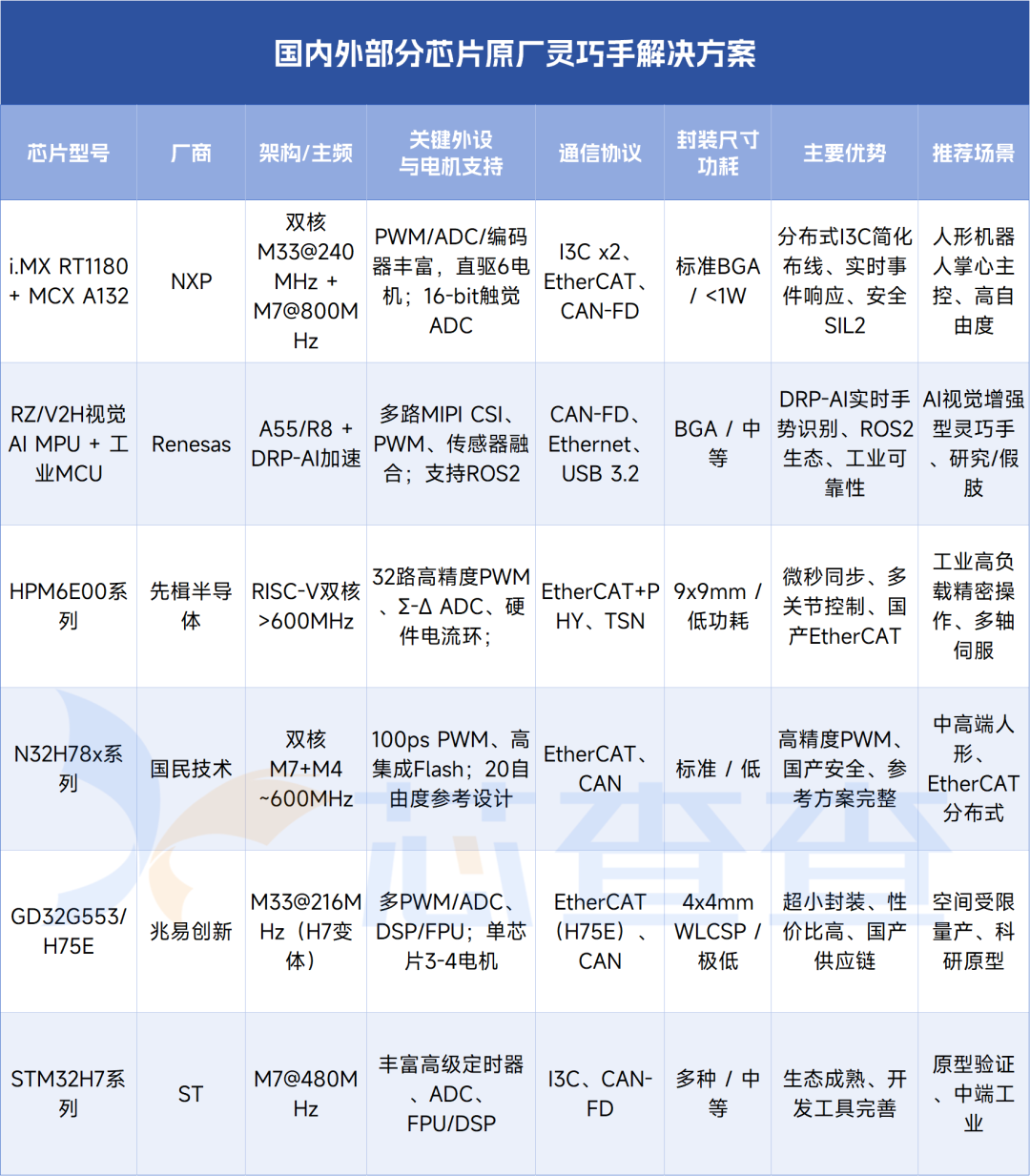The image size is (1030, 1176).
Task: Select the 国民技术 vendor cell
Action: coord(191,769)
